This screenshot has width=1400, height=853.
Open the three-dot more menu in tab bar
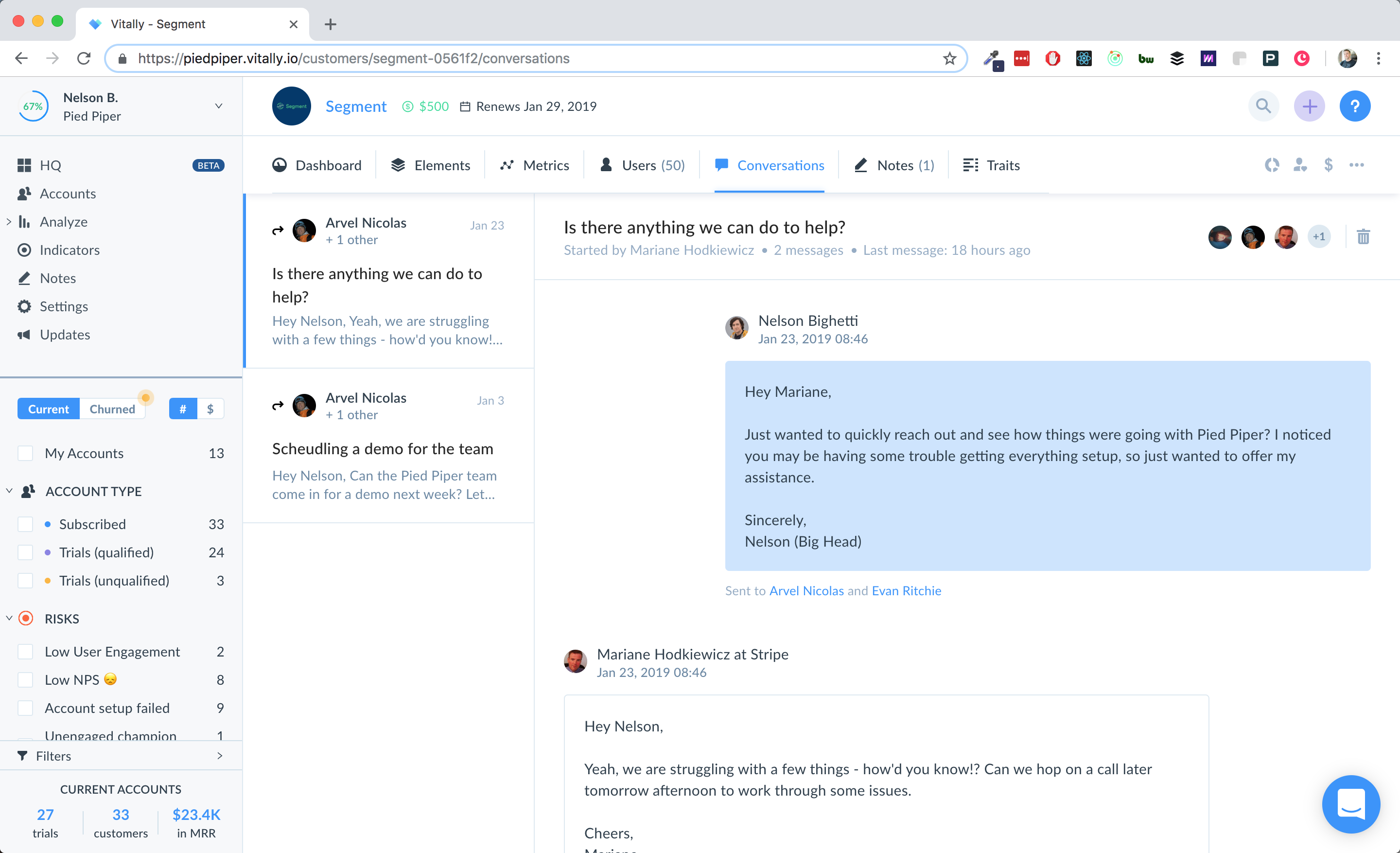(1357, 165)
